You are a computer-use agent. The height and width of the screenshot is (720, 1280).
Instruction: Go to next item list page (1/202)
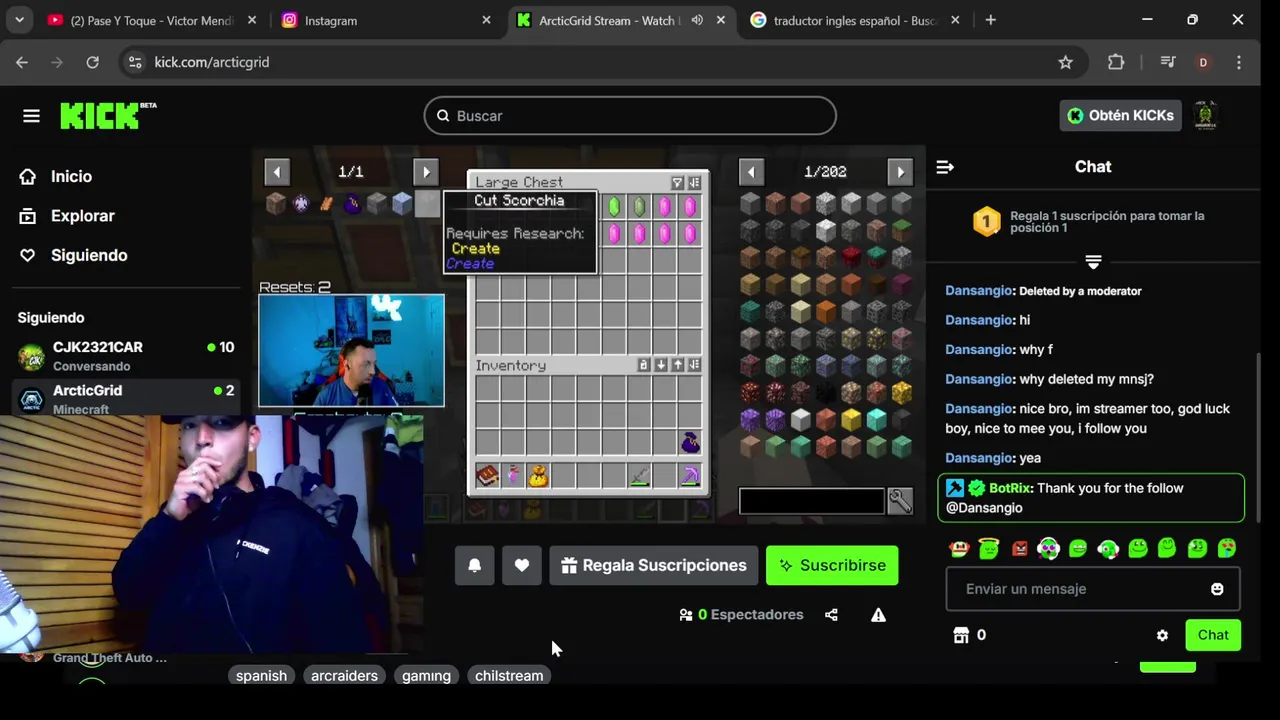(x=900, y=172)
